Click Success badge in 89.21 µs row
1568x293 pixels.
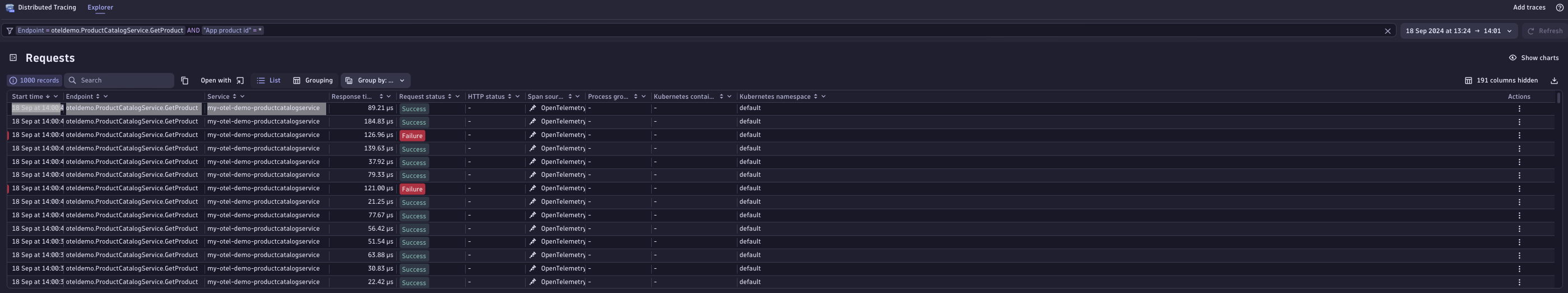click(x=414, y=109)
